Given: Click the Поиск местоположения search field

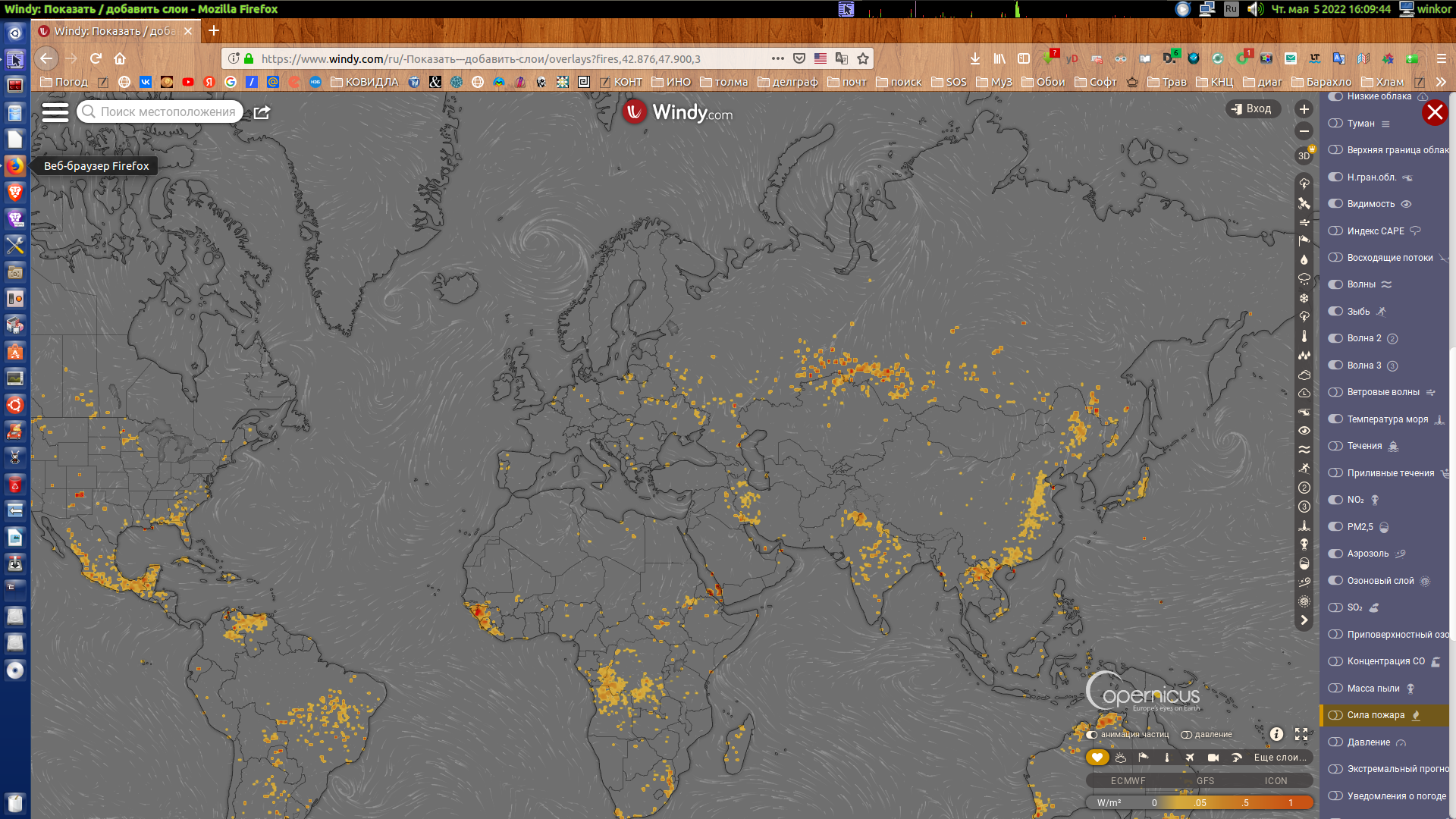Looking at the screenshot, I should tap(160, 112).
